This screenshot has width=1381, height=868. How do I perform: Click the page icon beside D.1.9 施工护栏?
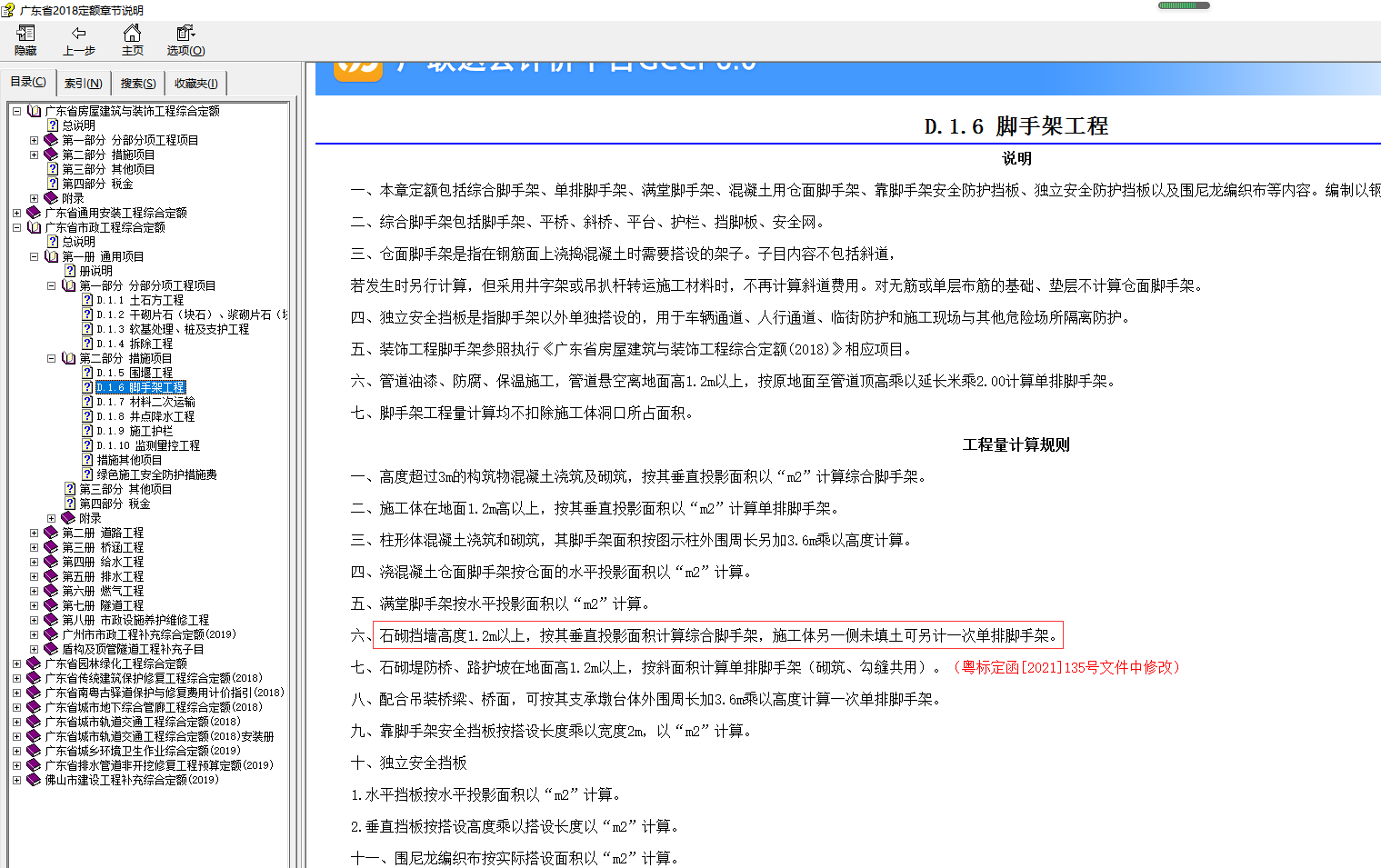point(87,431)
